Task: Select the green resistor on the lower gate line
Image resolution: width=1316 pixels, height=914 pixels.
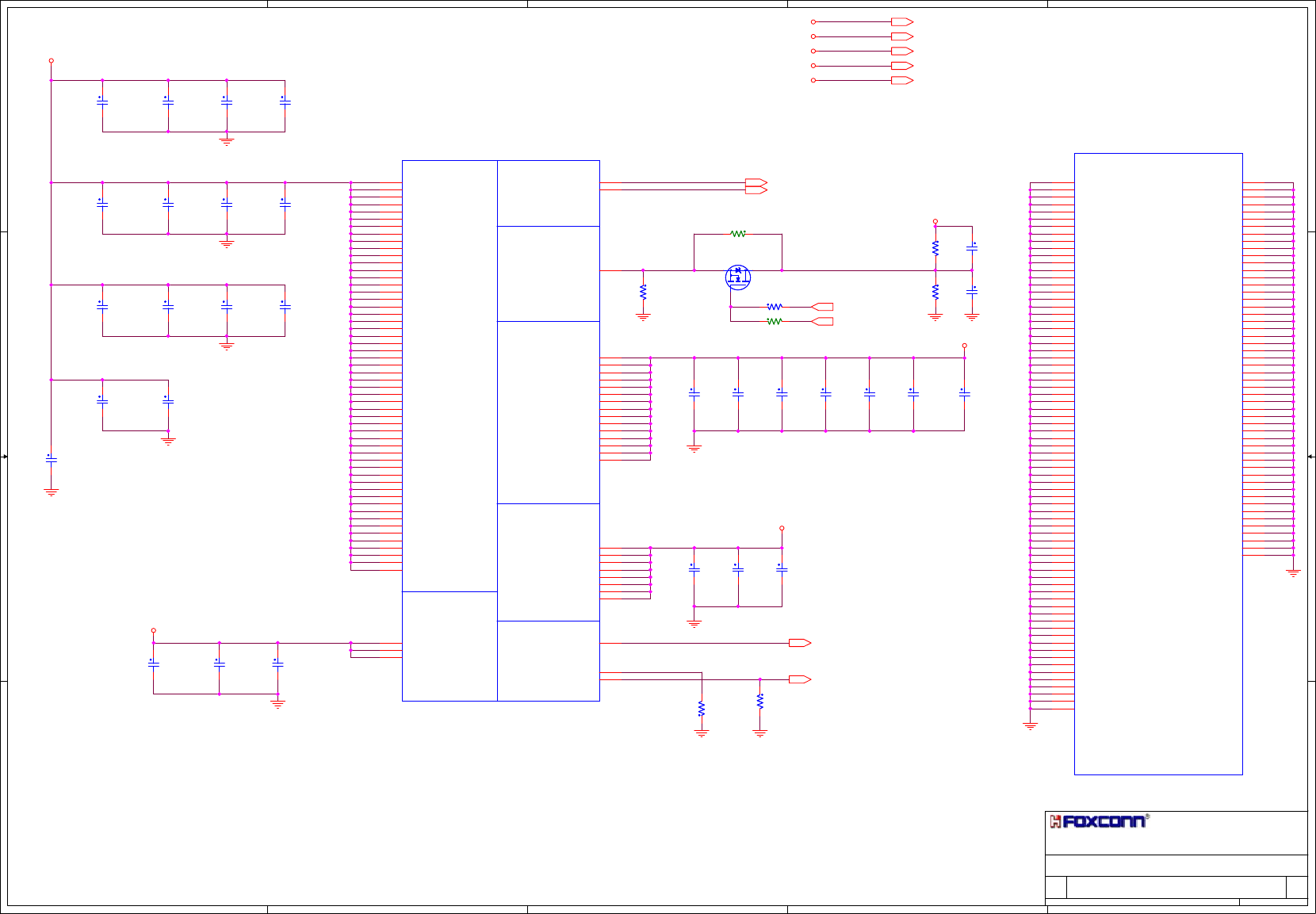Action: click(775, 321)
